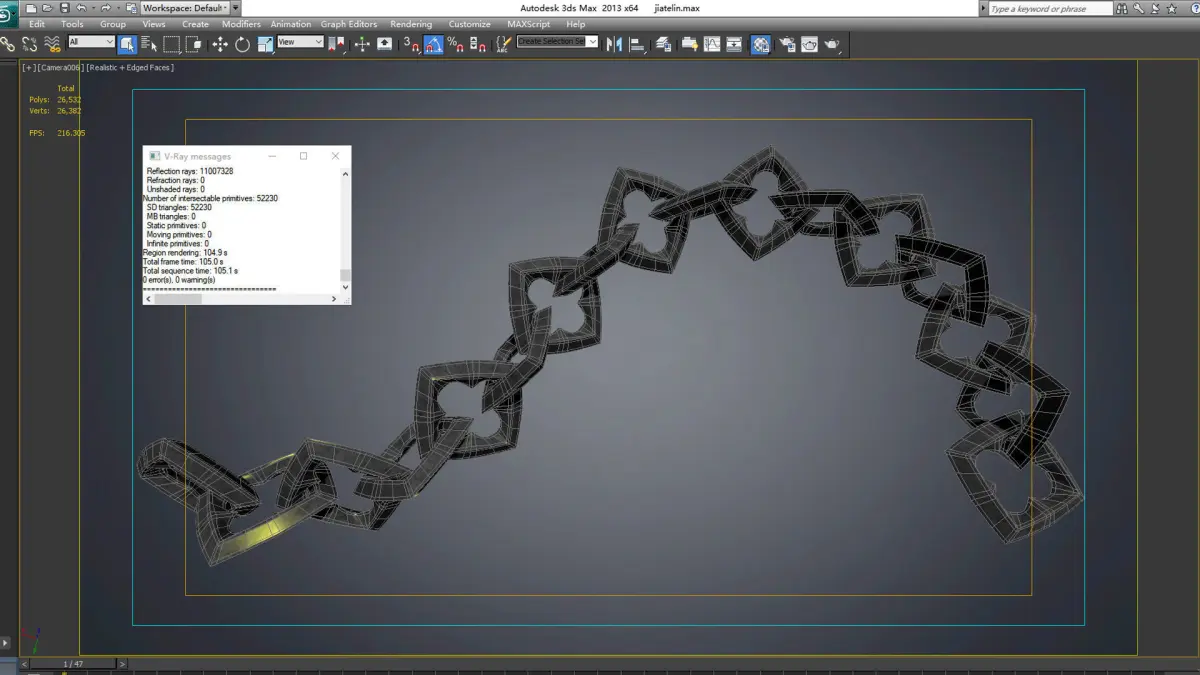Open the Reference Coordinate System 'View' dropdown

(300, 42)
